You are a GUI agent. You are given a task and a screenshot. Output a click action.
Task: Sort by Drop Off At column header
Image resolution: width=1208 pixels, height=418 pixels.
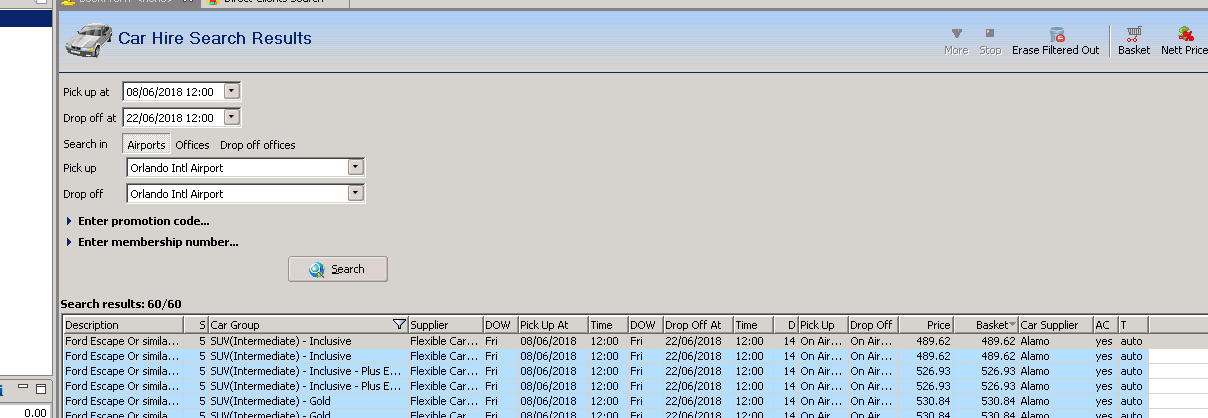coord(698,325)
